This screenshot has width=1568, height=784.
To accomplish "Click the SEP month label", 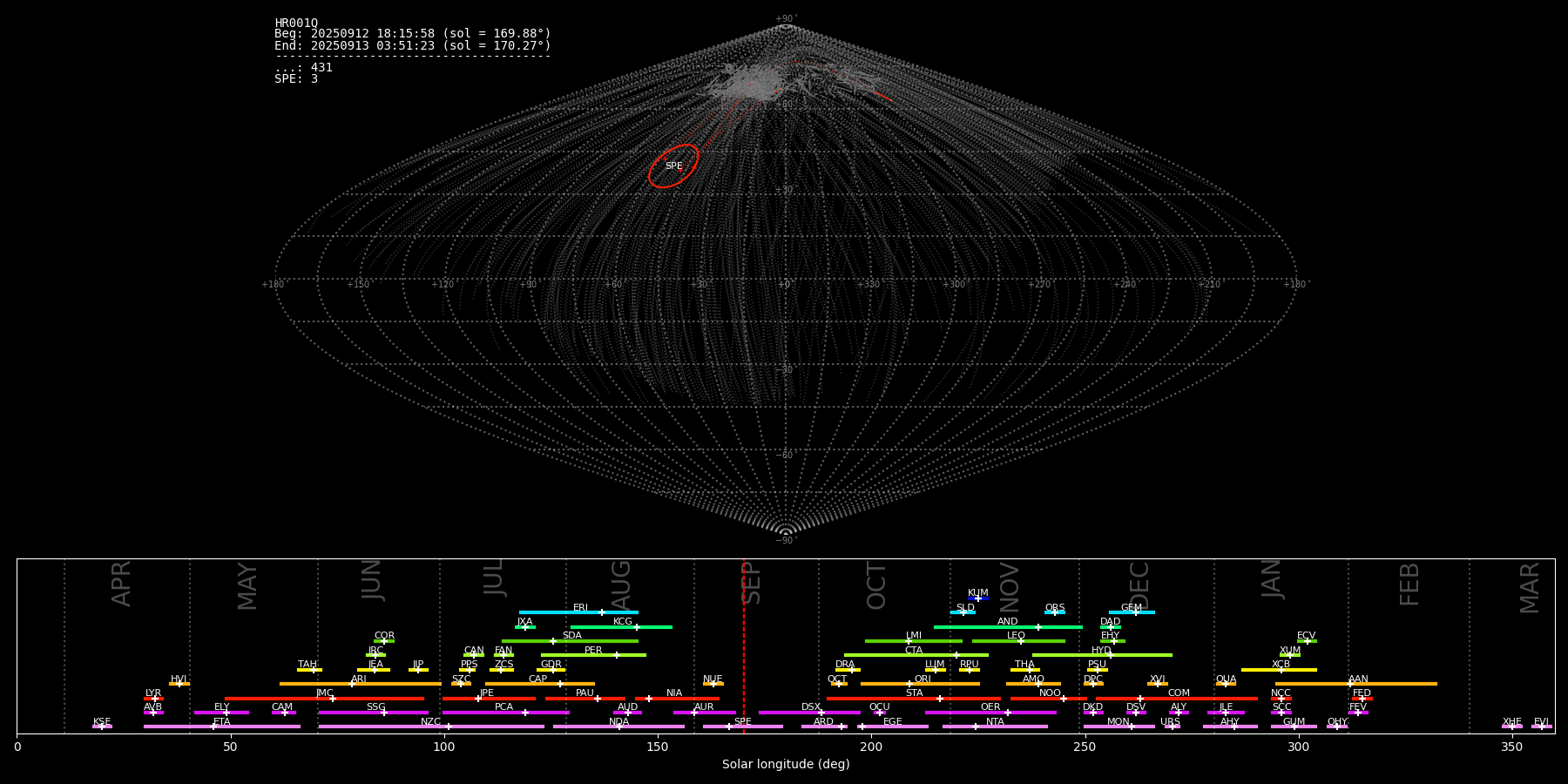I will [750, 582].
